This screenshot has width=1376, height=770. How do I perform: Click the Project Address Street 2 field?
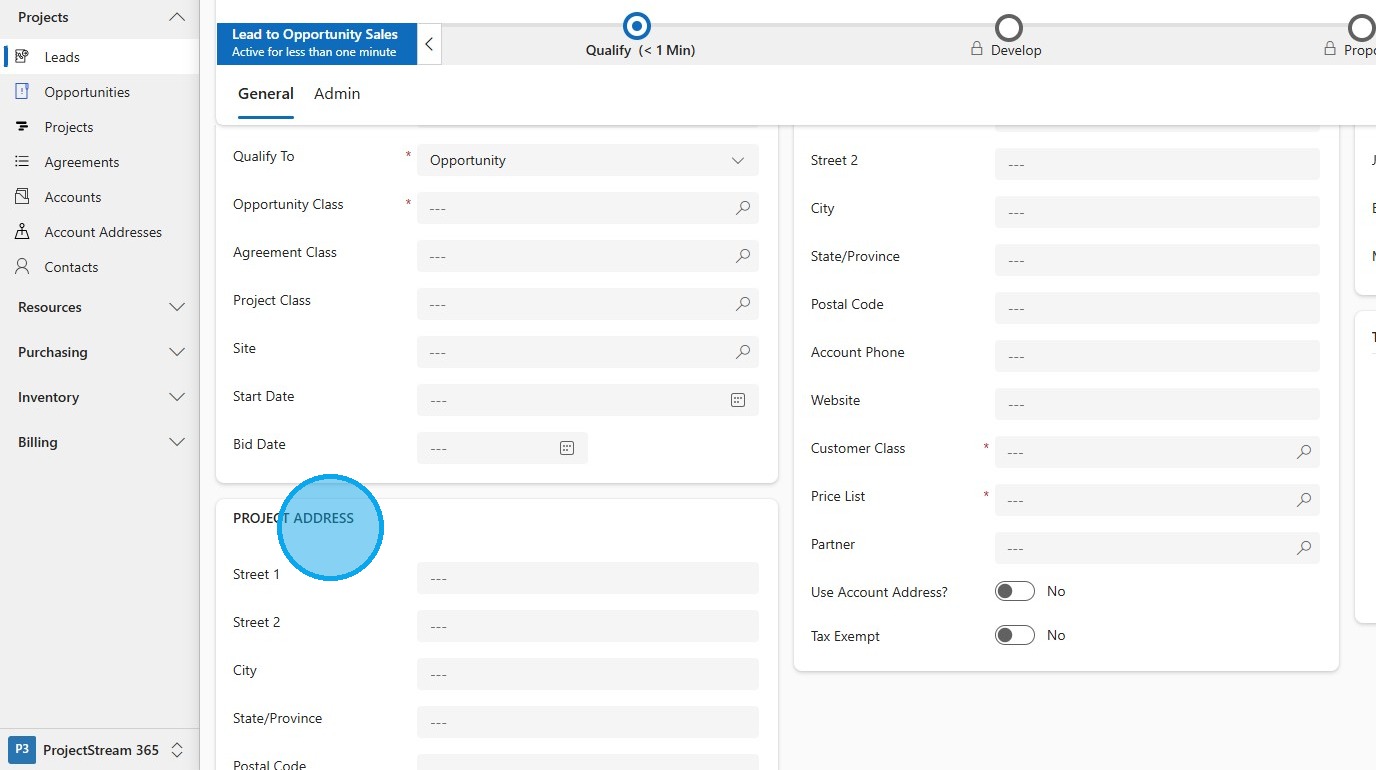(588, 626)
